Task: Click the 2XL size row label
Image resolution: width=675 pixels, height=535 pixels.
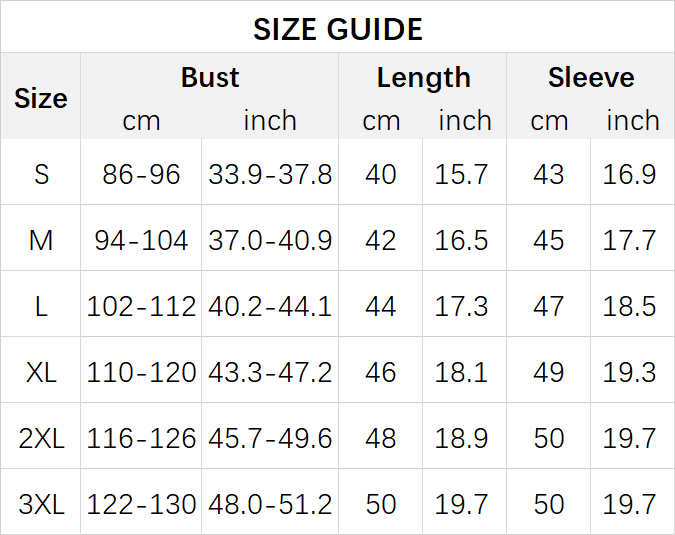Action: [x=41, y=438]
